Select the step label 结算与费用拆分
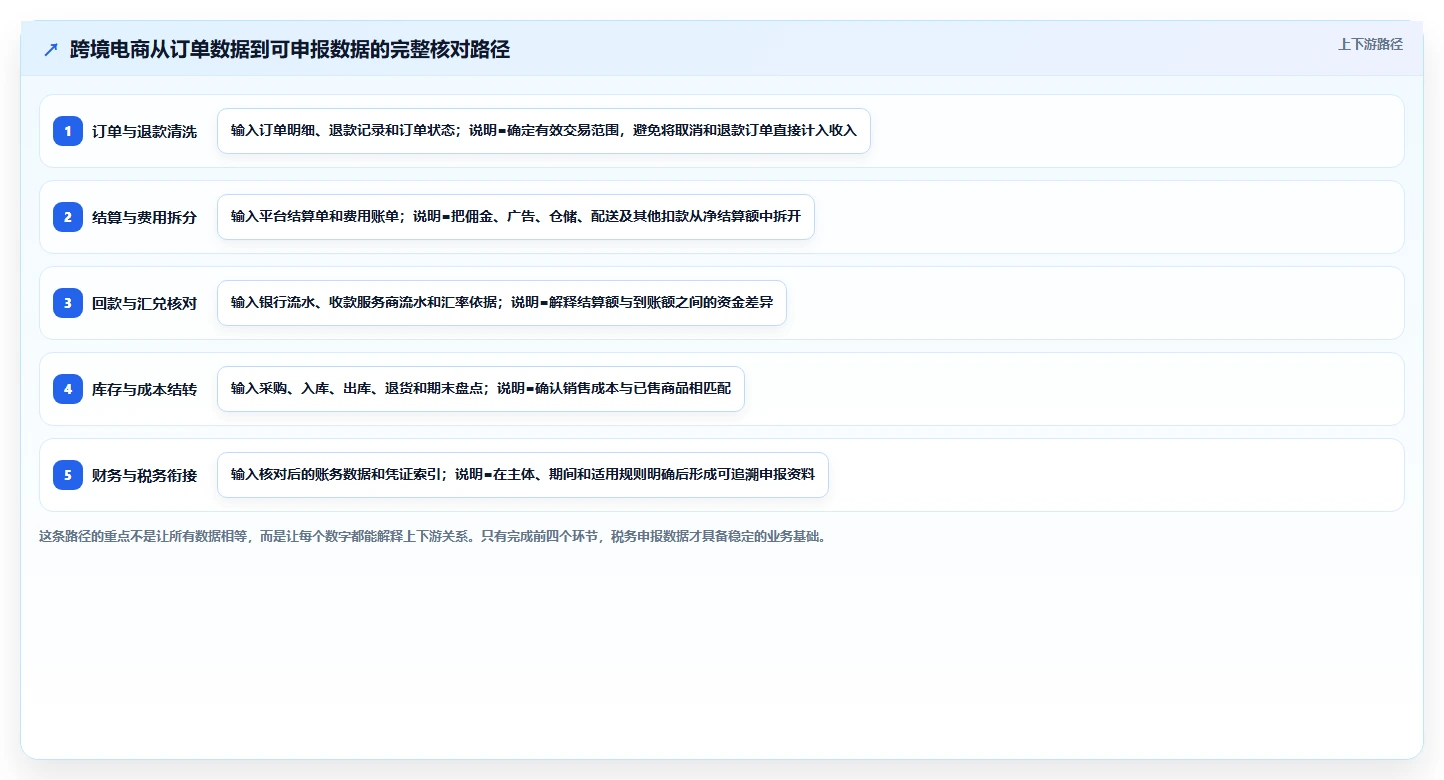The height and width of the screenshot is (780, 1444). pyautogui.click(x=144, y=217)
